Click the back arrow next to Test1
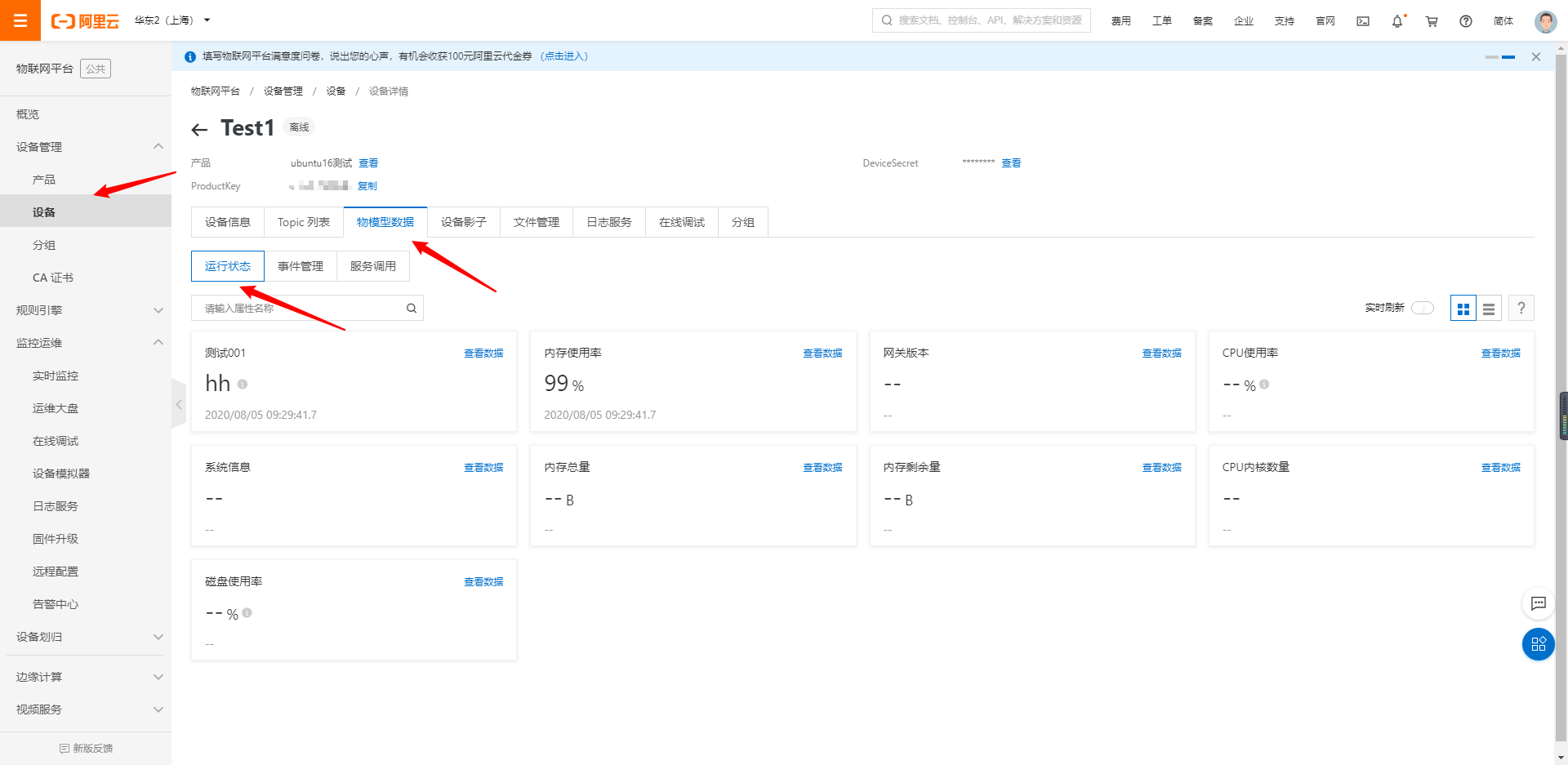This screenshot has height=765, width=1568. pos(199,128)
